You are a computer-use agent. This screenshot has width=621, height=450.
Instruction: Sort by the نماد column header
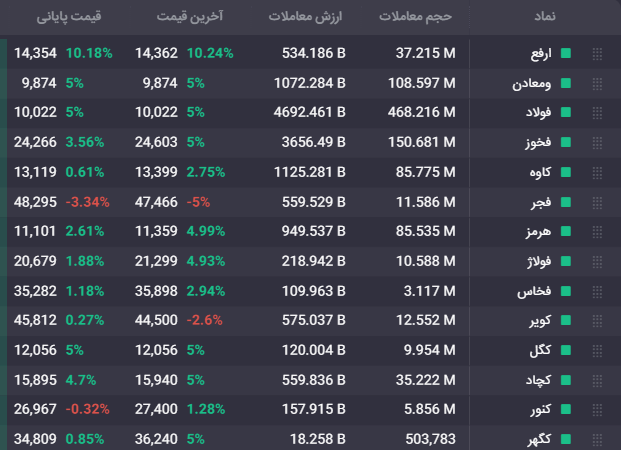coord(545,16)
